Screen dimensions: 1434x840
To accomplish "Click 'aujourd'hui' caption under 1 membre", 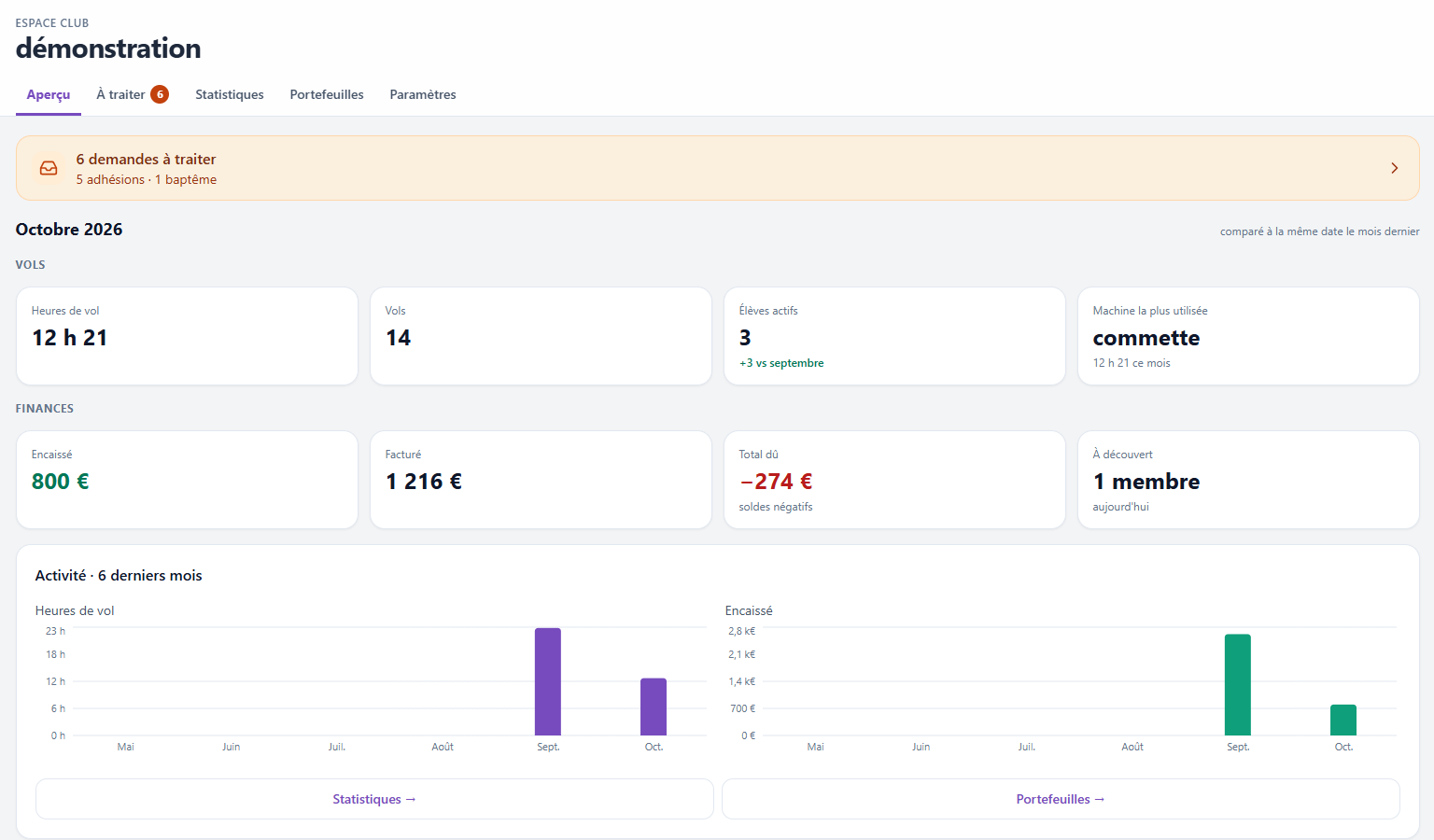I will click(1120, 507).
